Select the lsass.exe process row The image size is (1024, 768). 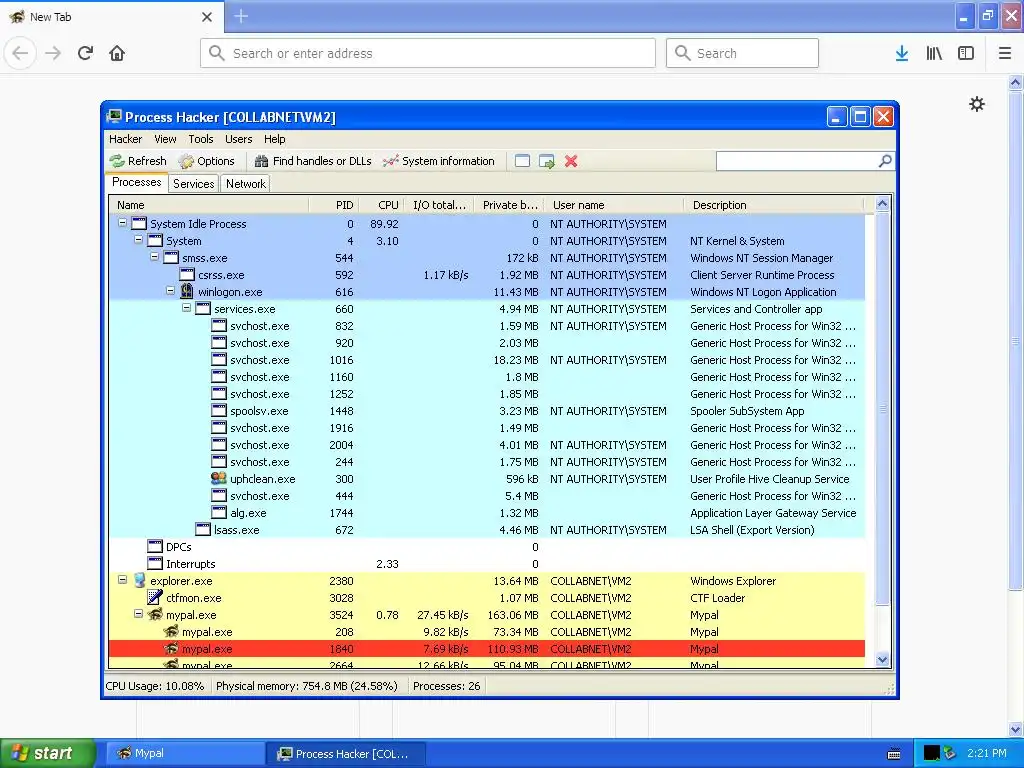[x=487, y=530]
